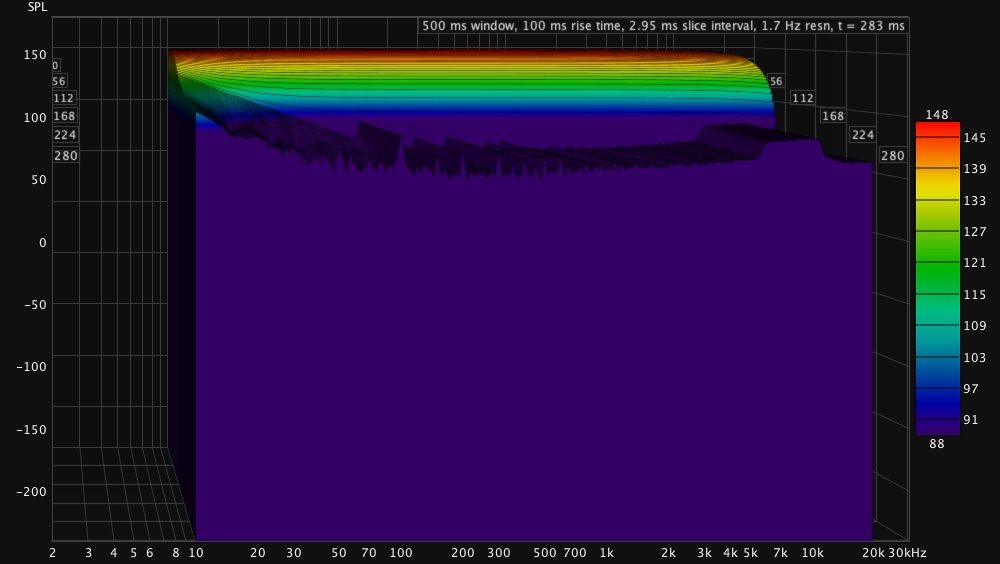The height and width of the screenshot is (564, 1000).
Task: Click the 2 Hz label on frequency axis
Action: click(52, 553)
